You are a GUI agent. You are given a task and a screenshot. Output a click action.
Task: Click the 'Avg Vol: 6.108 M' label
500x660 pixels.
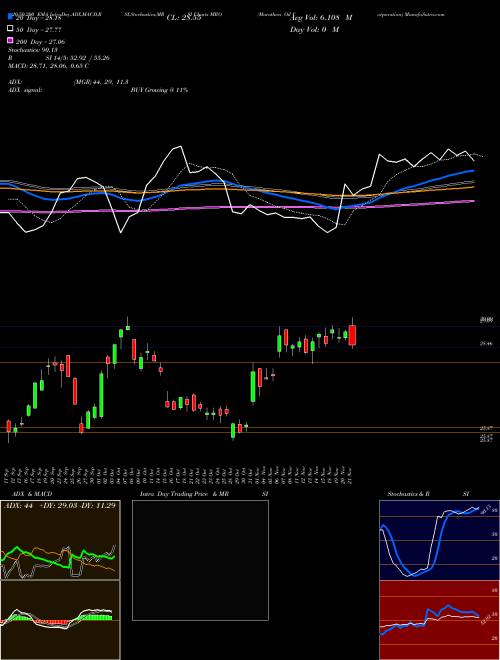(x=321, y=18)
